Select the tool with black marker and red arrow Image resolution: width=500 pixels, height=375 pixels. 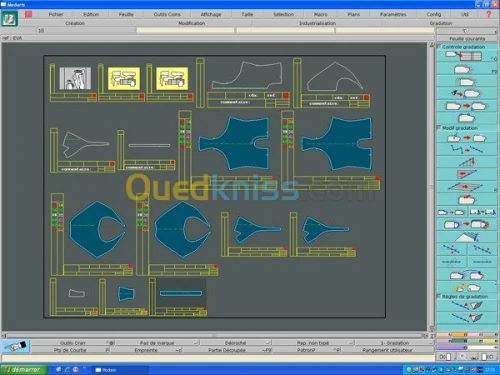pyautogui.click(x=466, y=93)
